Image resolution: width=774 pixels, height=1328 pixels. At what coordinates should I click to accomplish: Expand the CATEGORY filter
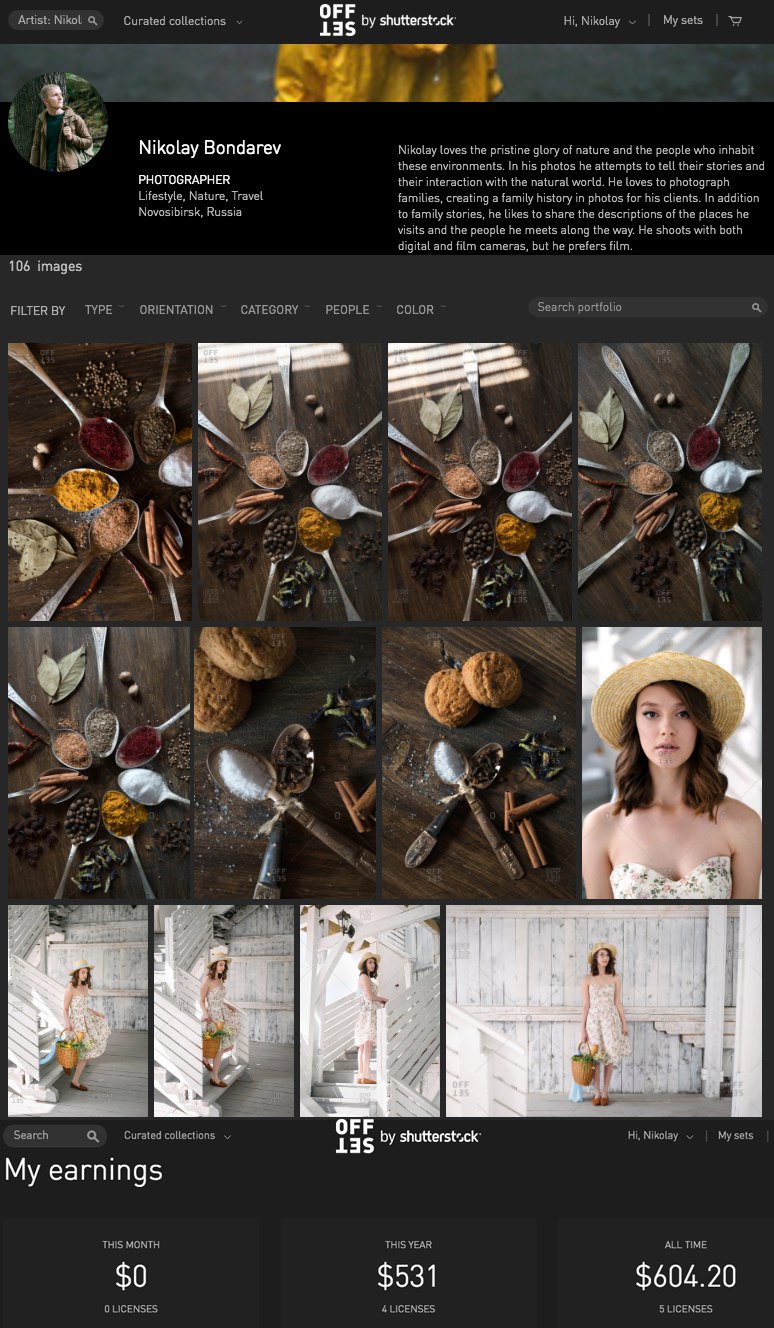coord(275,310)
